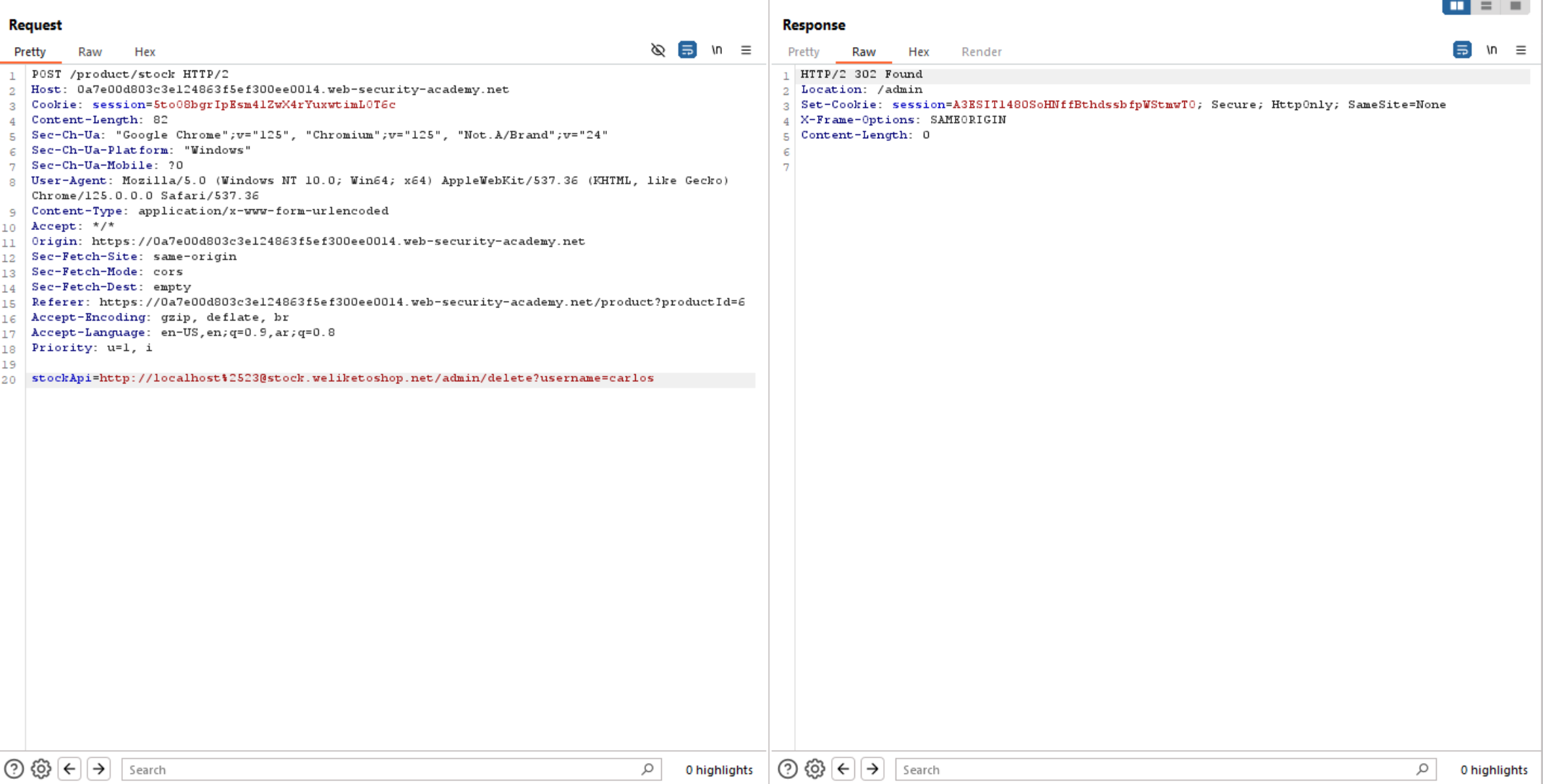The image size is (1543, 784).
Task: Click 'Content-Length: 0' response header
Action: click(x=865, y=135)
